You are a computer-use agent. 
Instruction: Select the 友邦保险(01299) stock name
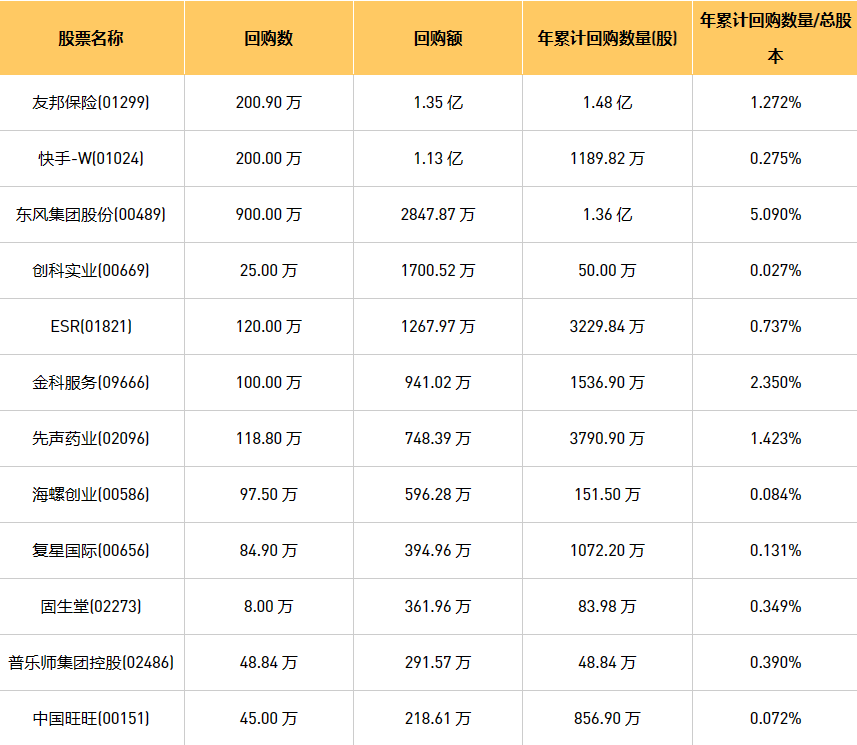click(x=91, y=103)
